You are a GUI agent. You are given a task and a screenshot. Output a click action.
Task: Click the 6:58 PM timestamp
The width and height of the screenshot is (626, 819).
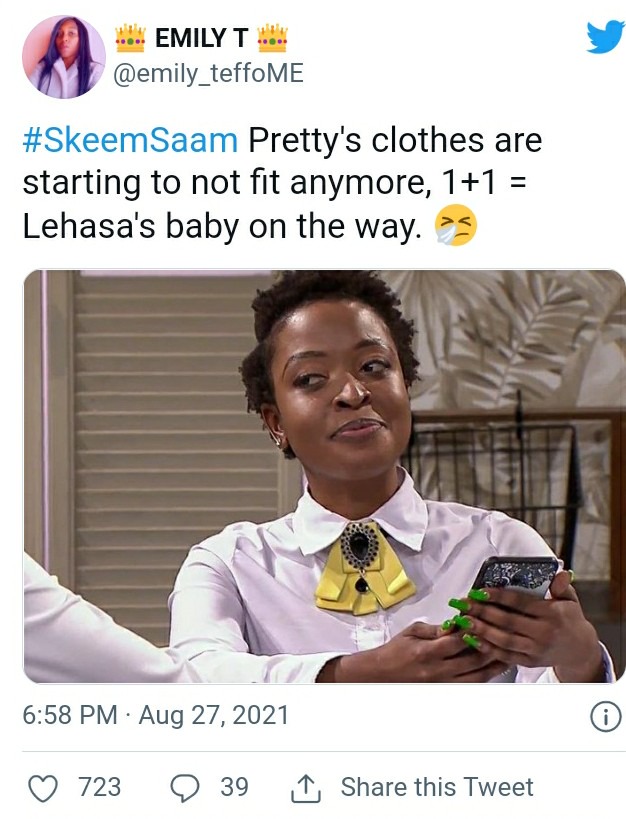pyautogui.click(x=69, y=715)
